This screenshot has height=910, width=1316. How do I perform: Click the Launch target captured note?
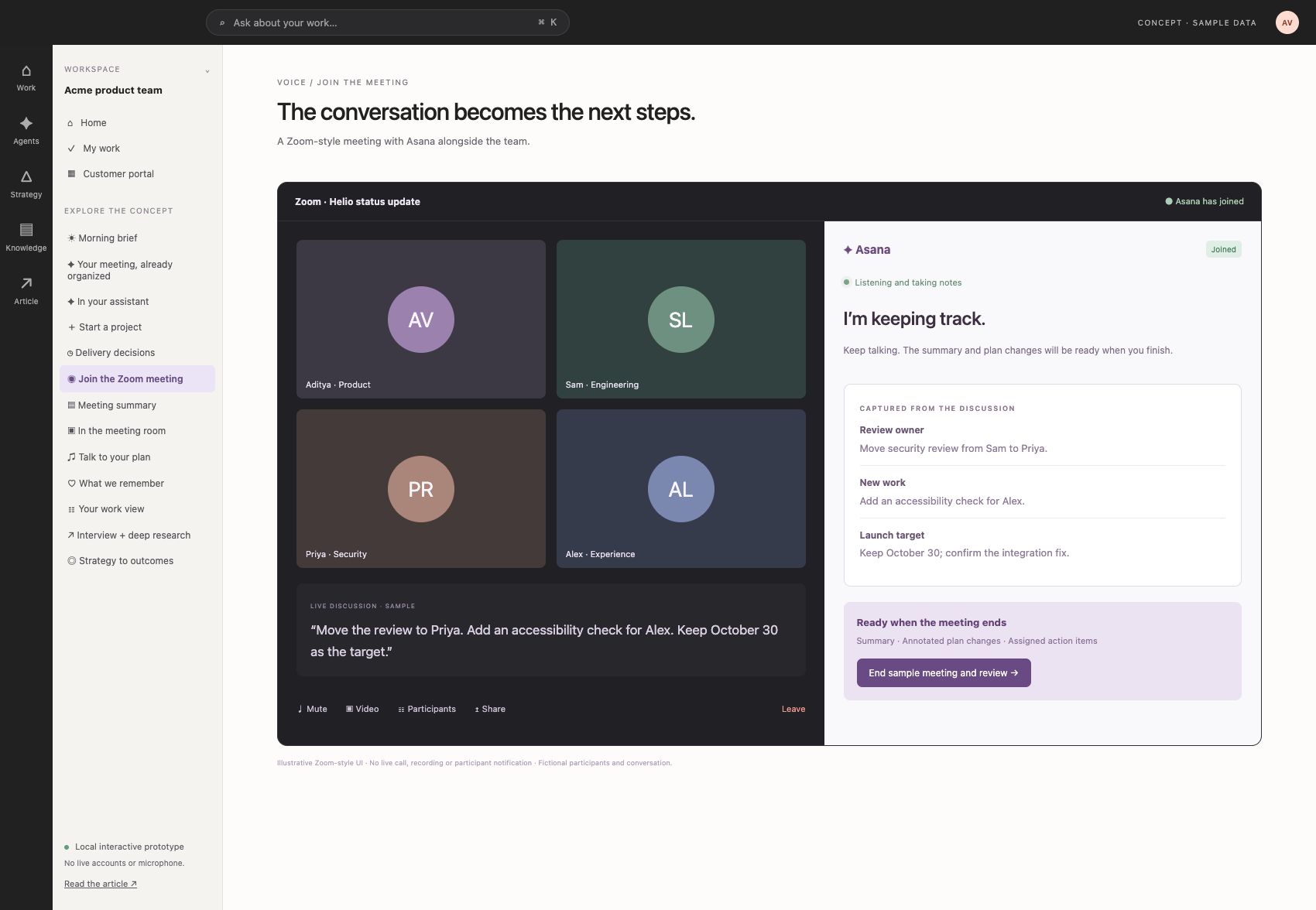click(x=1042, y=544)
